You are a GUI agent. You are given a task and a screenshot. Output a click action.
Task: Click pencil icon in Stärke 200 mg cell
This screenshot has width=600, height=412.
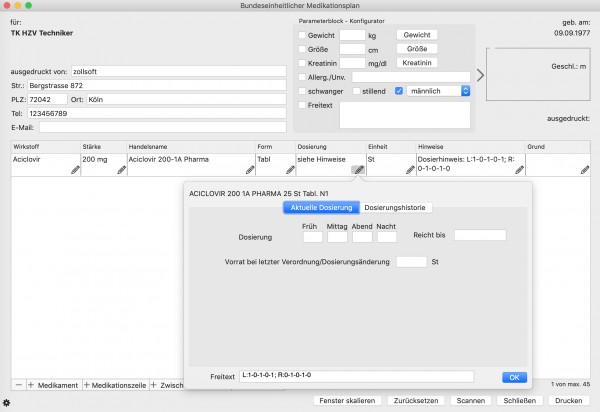tap(122, 170)
